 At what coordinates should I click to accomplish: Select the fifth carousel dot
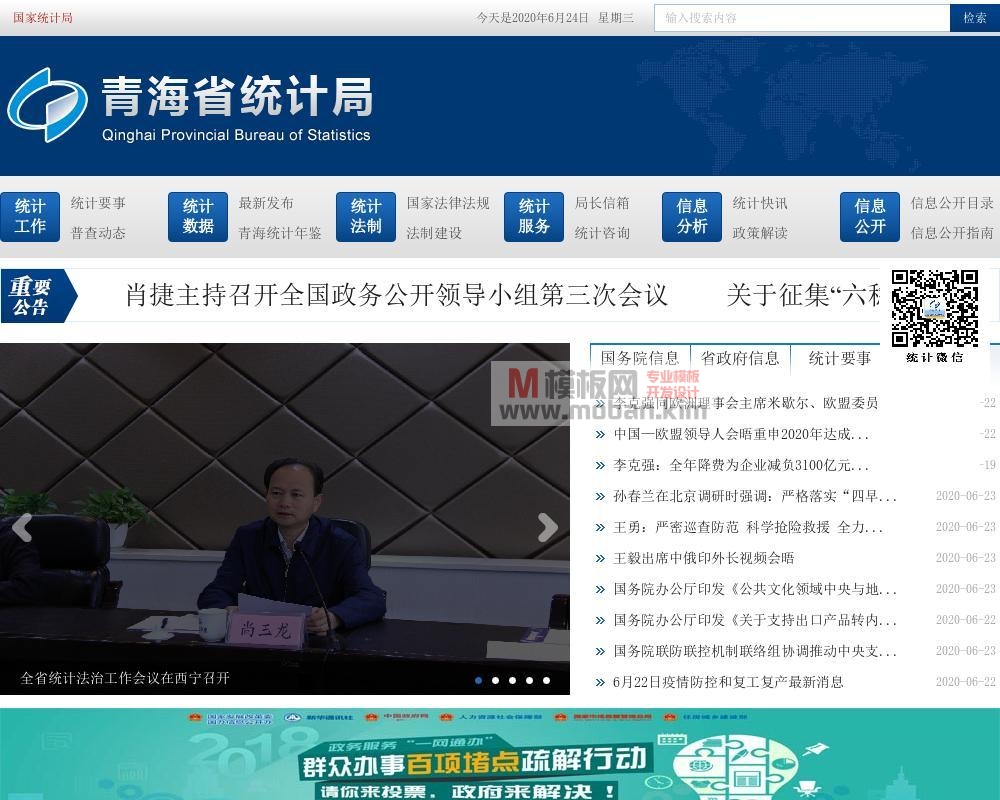coord(547,680)
